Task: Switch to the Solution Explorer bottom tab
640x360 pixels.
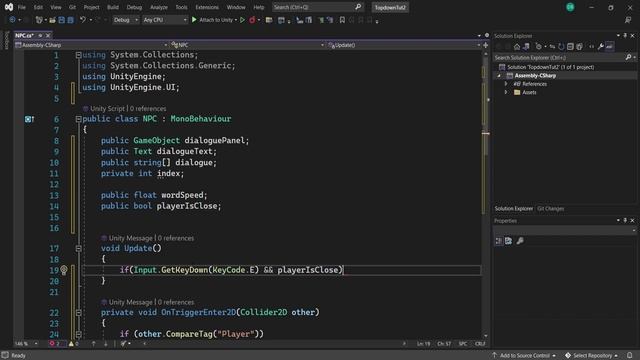Action: (x=513, y=209)
